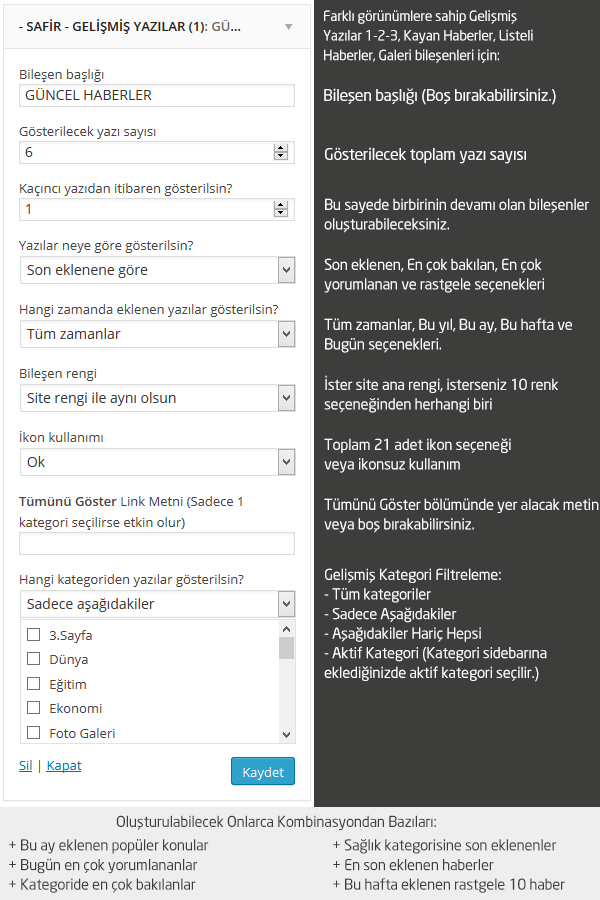Click the Bileşen başlığı text field
Viewport: 600px width, 900px height.
[x=157, y=95]
